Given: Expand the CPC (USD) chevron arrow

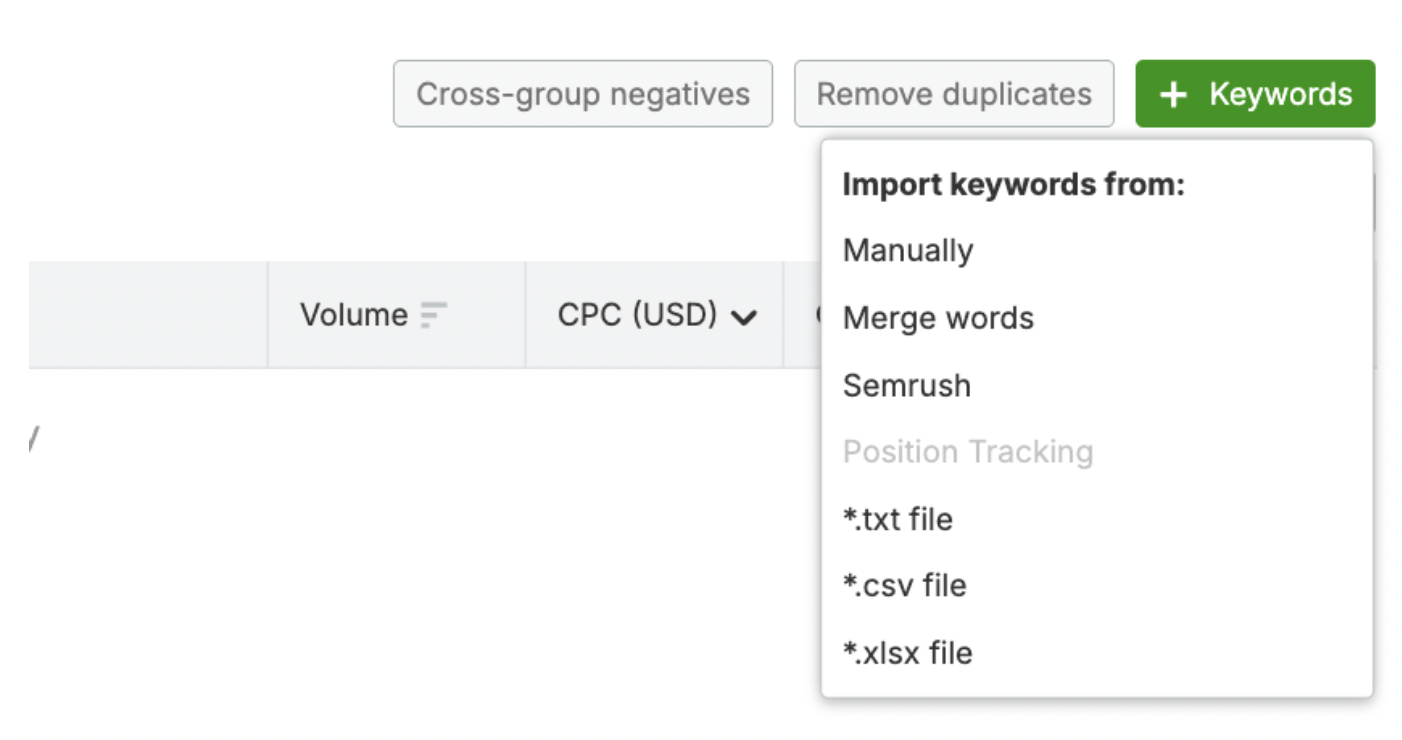Looking at the screenshot, I should [743, 317].
